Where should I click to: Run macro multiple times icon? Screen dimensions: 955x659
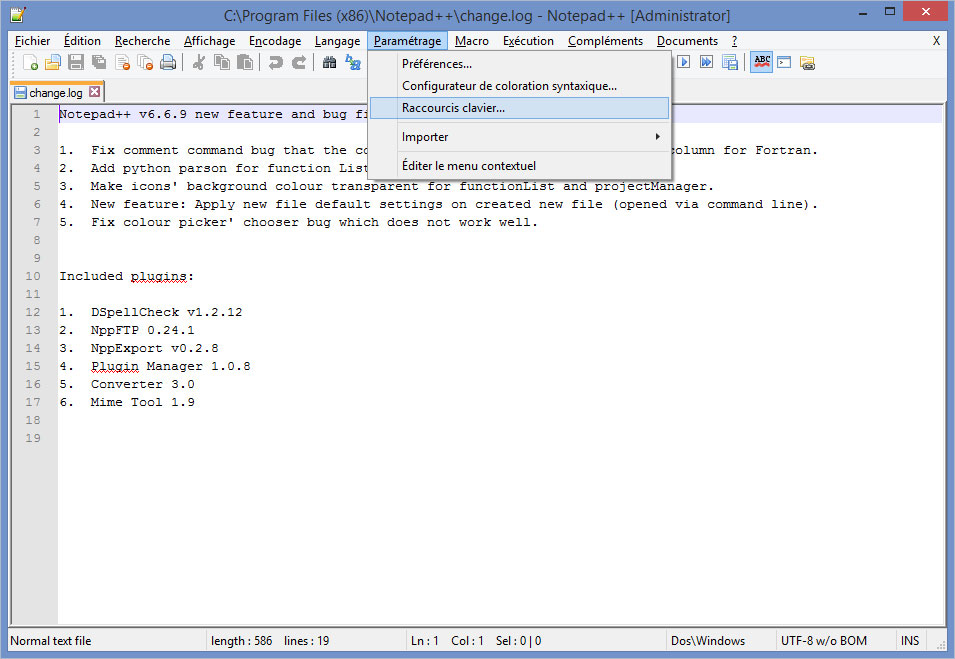[707, 62]
